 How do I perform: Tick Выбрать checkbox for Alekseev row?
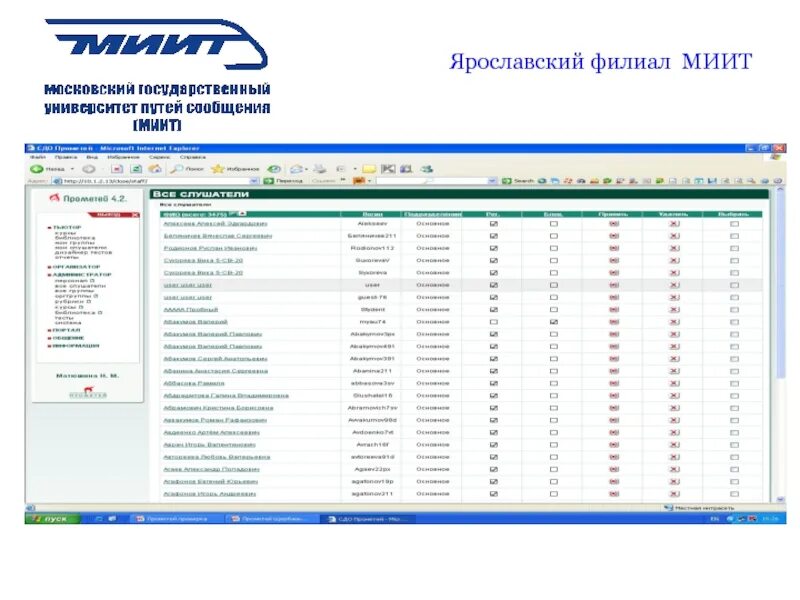[x=734, y=224]
